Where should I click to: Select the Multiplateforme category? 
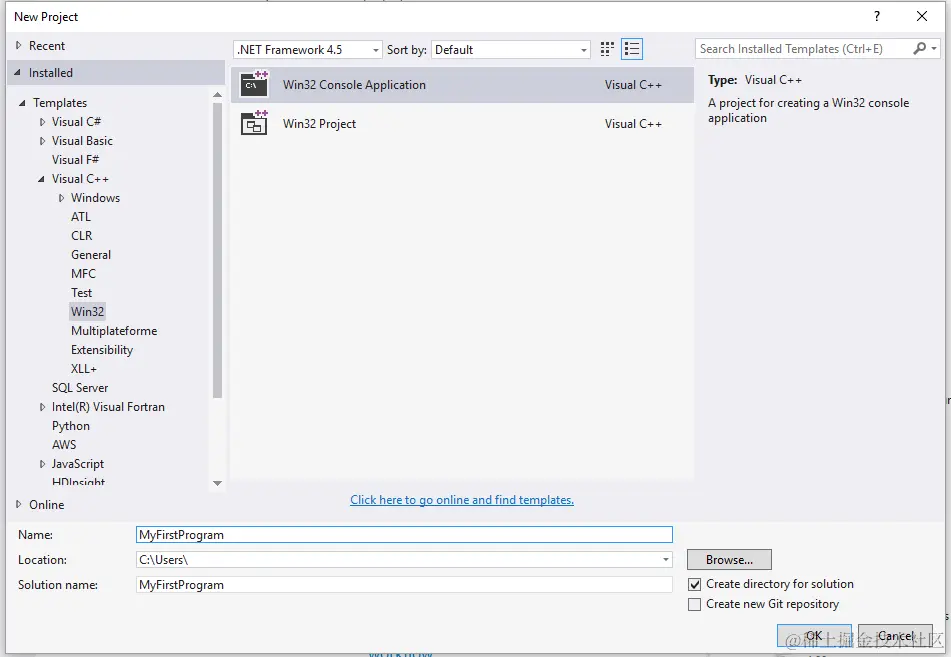pyautogui.click(x=114, y=331)
